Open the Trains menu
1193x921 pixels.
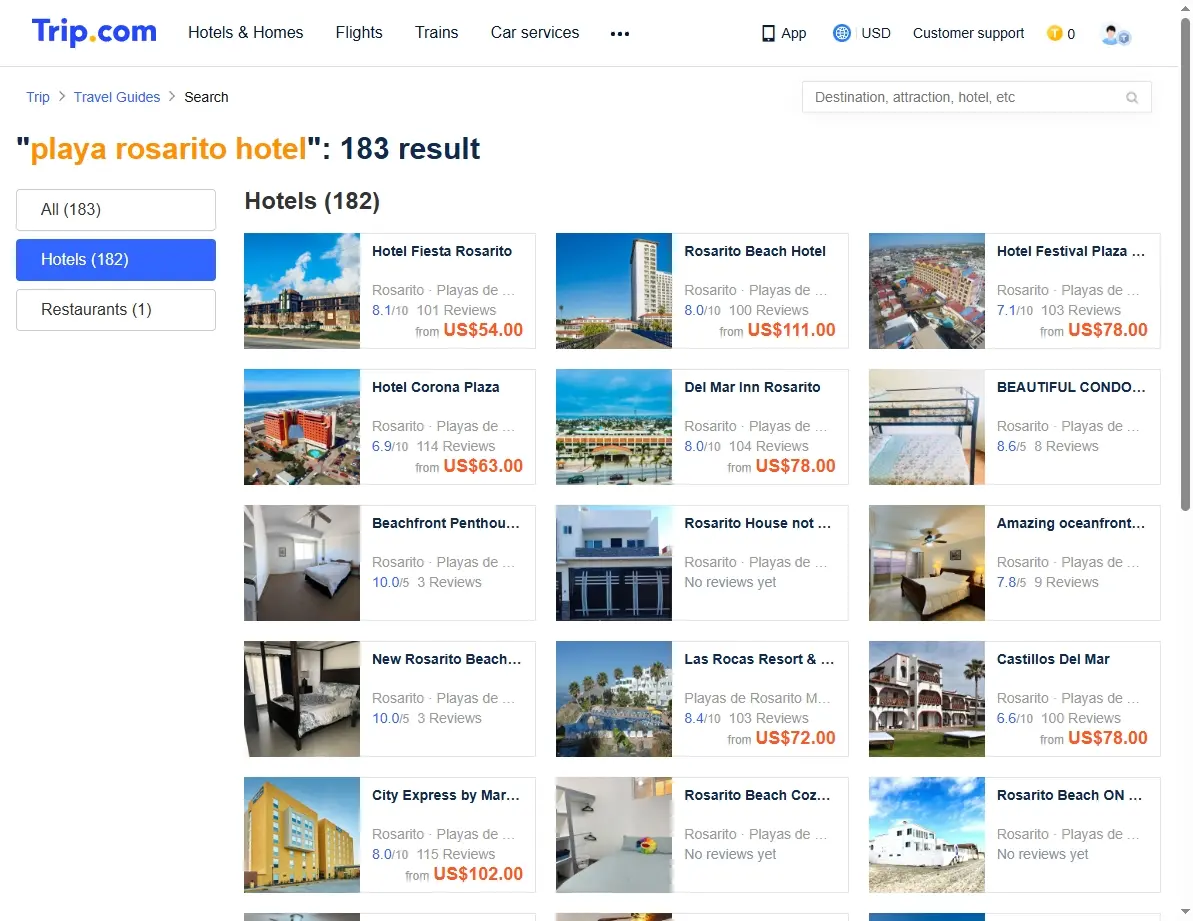click(437, 33)
